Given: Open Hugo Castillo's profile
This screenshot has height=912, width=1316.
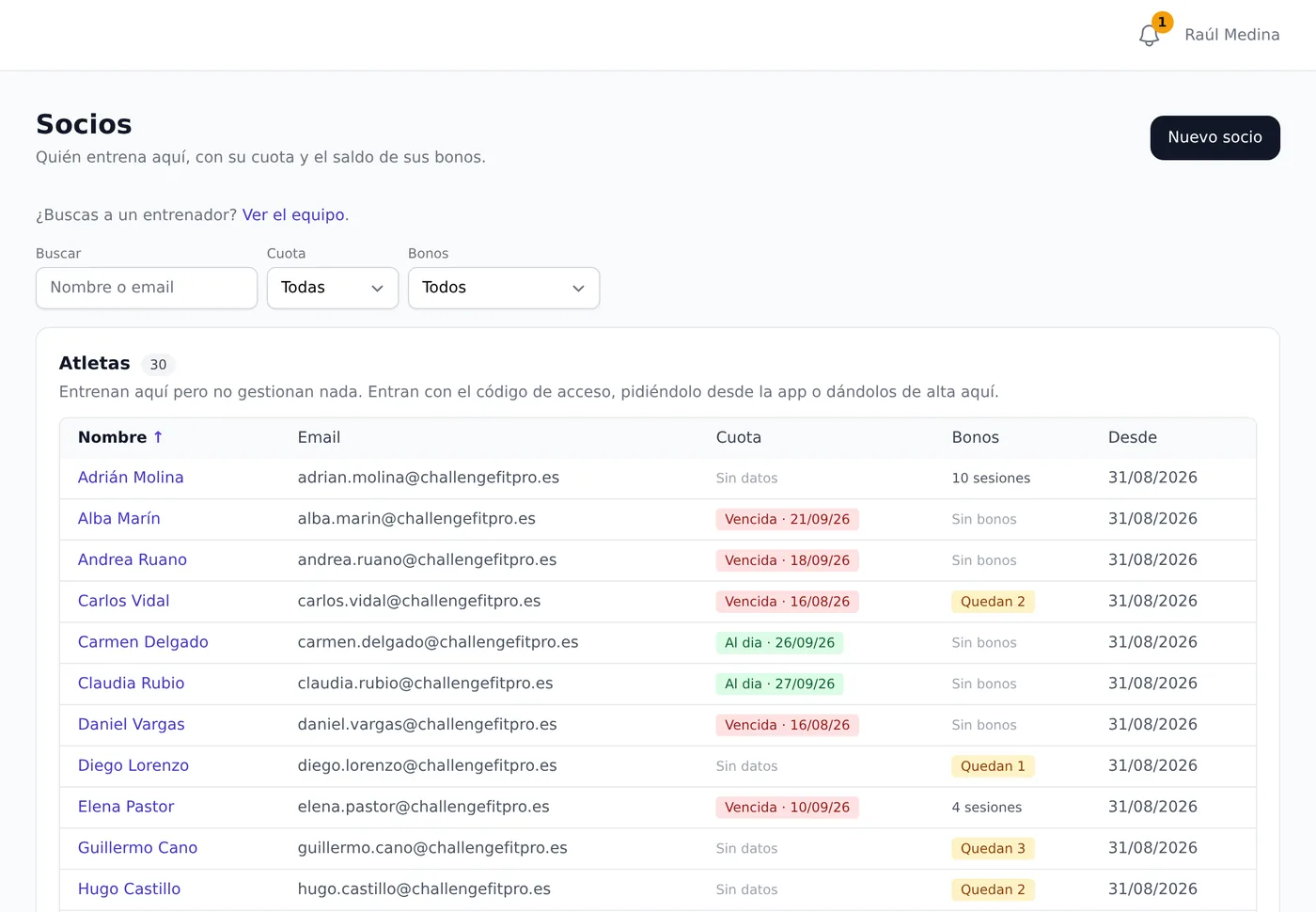Looking at the screenshot, I should 130,889.
